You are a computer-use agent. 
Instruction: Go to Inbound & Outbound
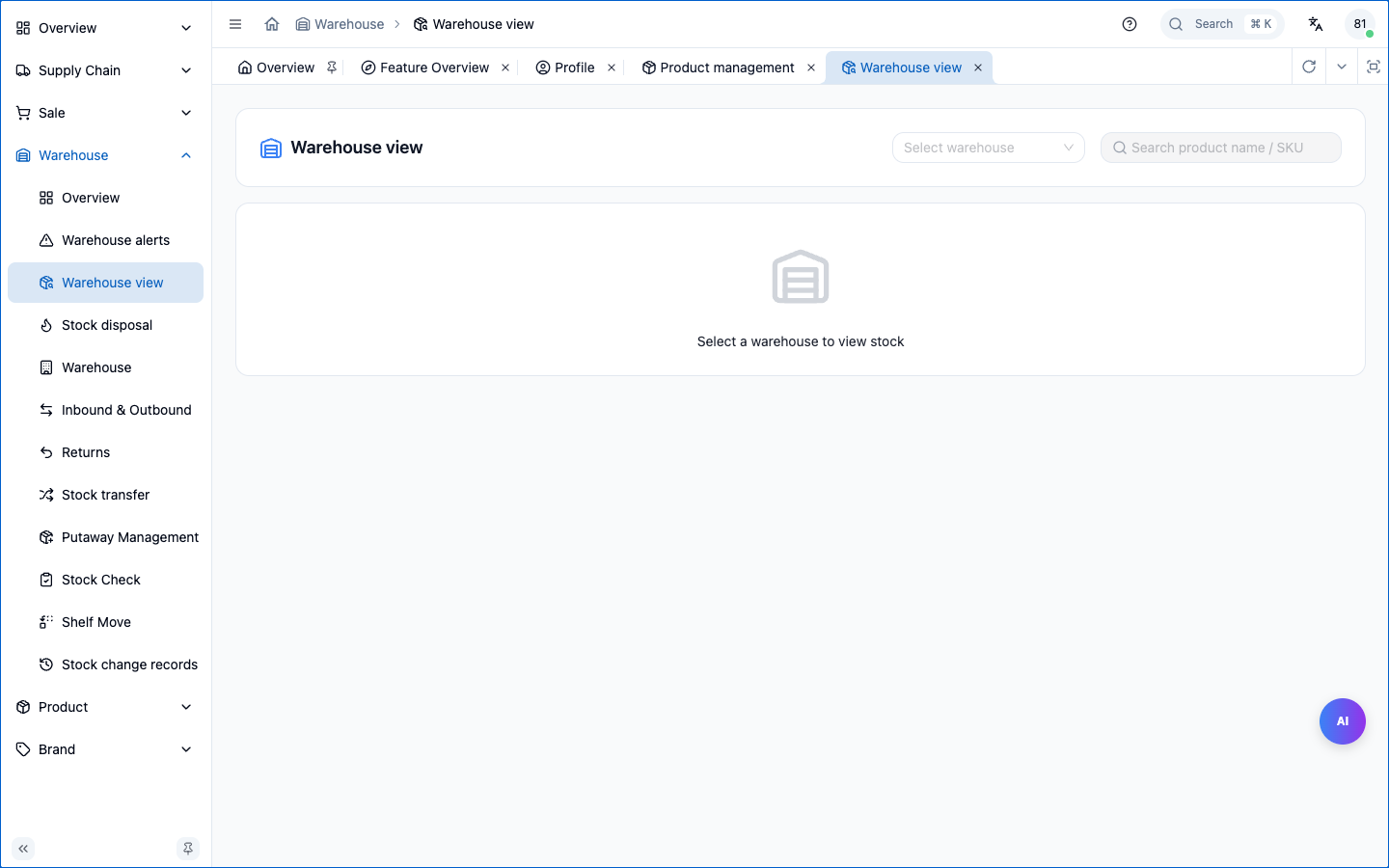tap(106, 410)
